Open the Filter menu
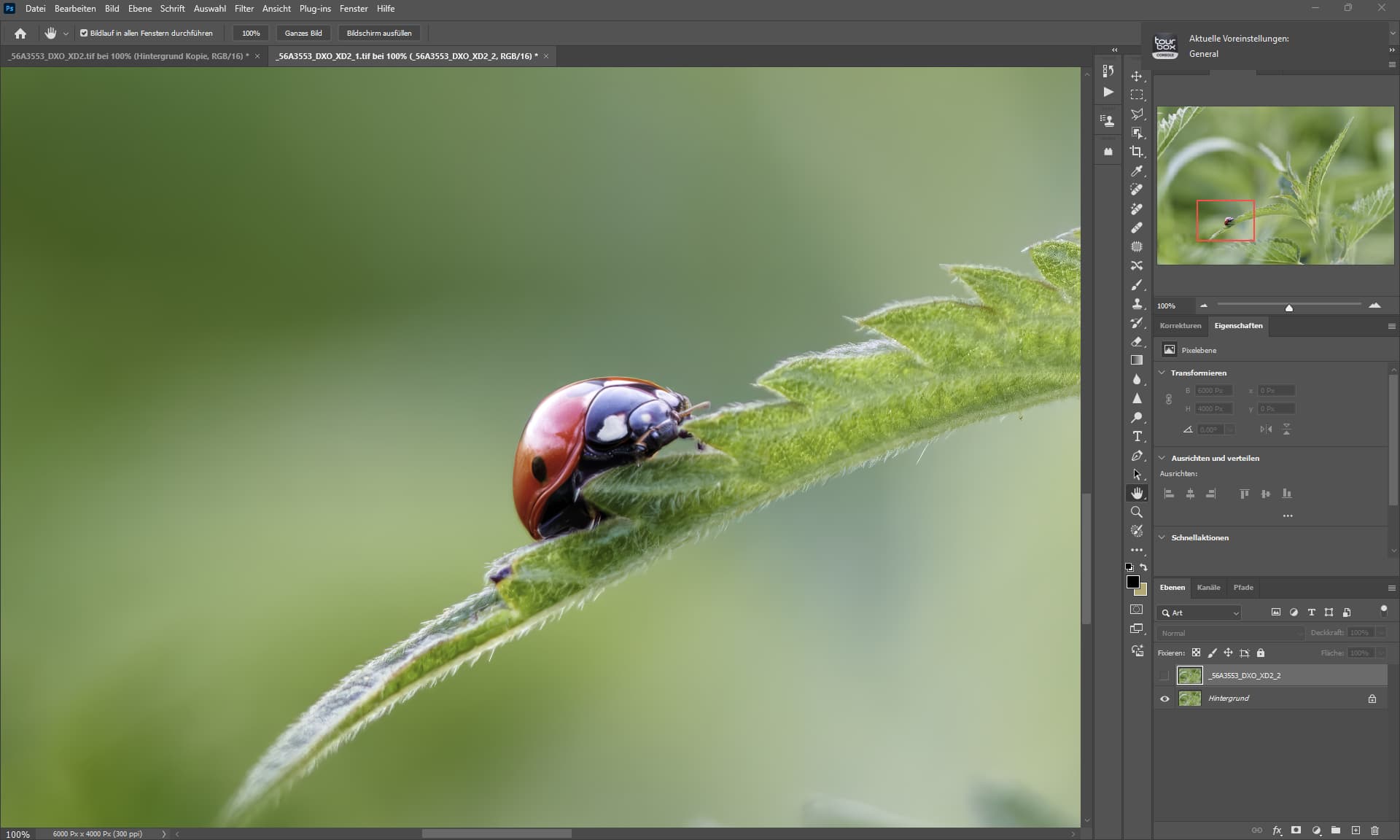1400x840 pixels. click(244, 9)
